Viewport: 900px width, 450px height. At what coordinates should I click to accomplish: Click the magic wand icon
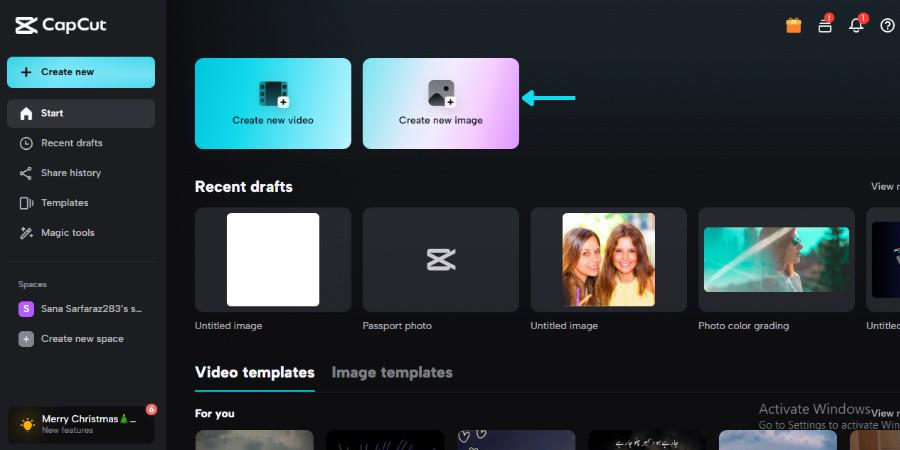pos(26,233)
